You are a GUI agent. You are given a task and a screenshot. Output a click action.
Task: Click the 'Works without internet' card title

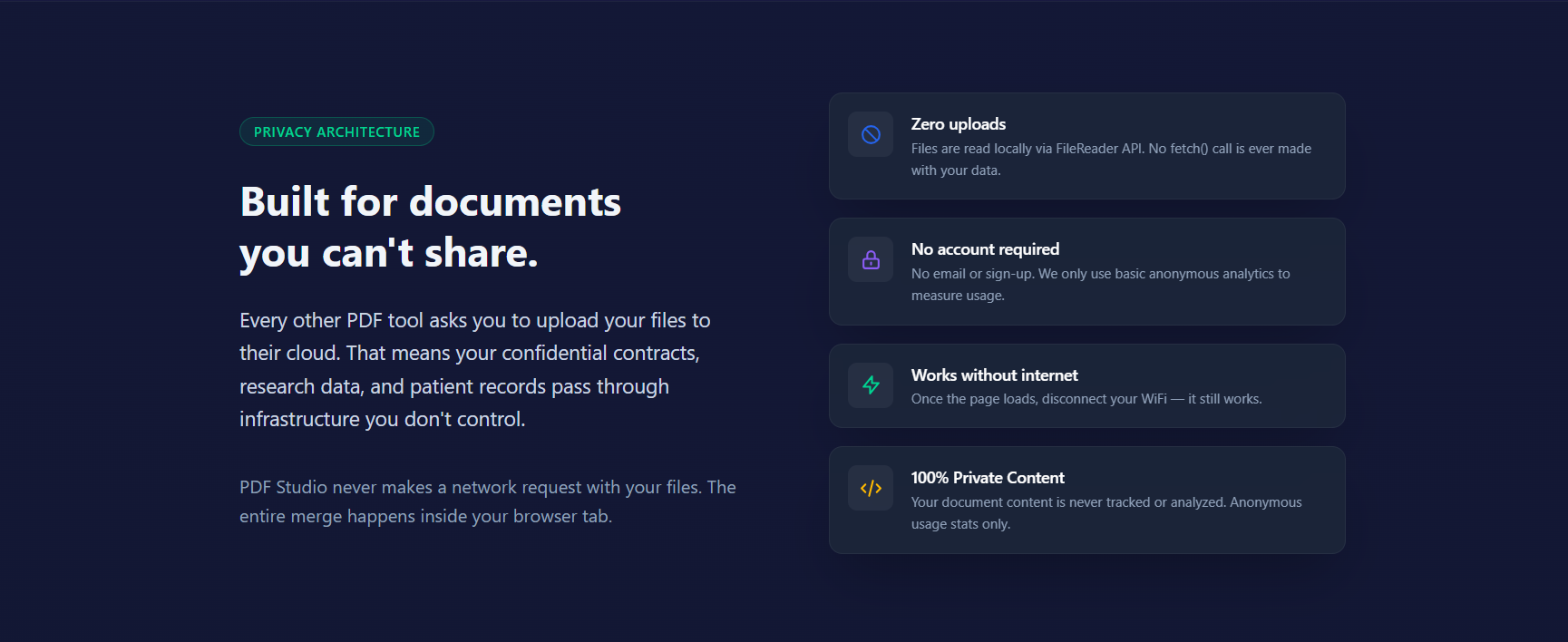click(x=994, y=375)
